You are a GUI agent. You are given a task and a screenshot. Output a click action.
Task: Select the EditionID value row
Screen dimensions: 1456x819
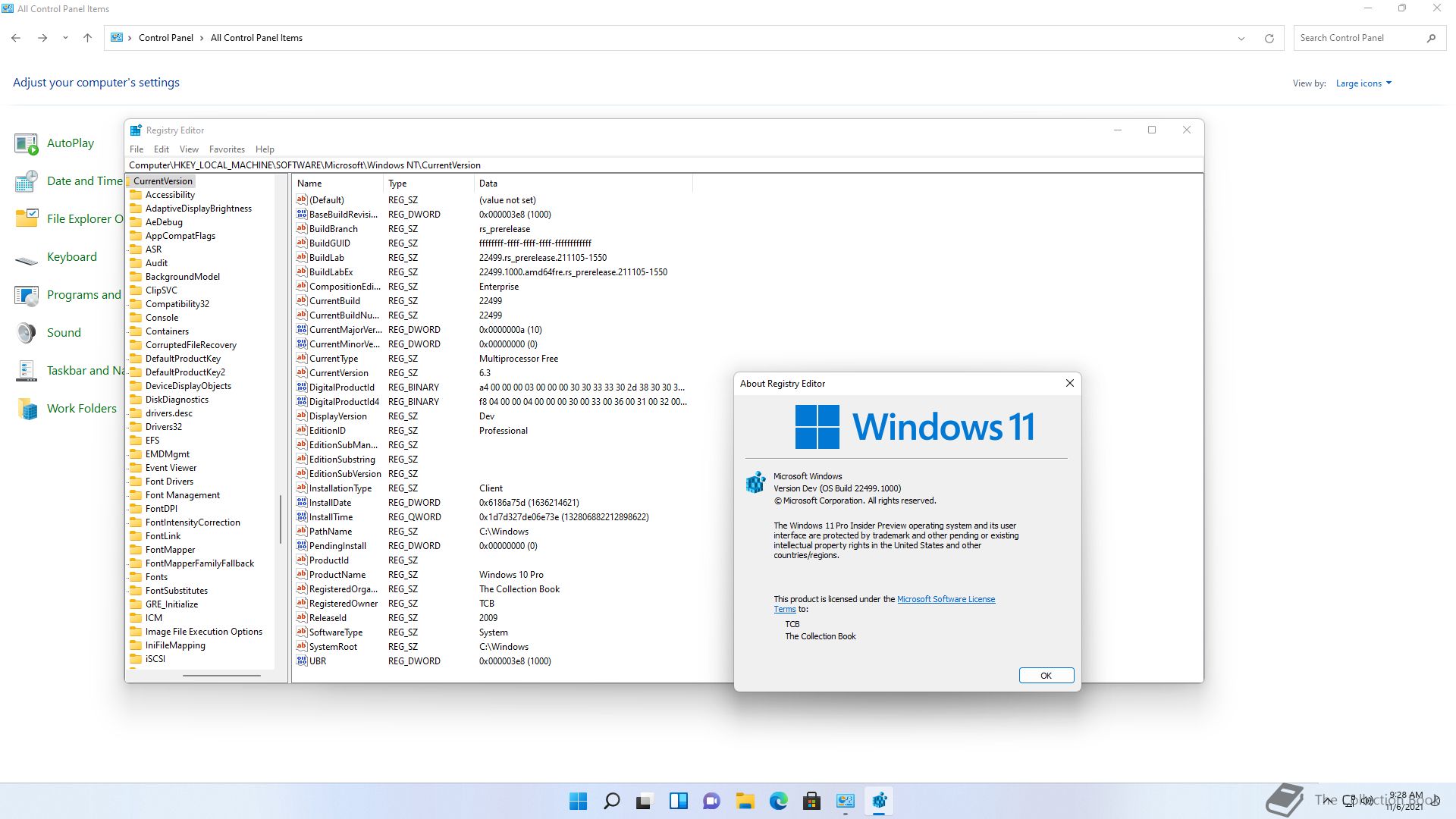(493, 431)
